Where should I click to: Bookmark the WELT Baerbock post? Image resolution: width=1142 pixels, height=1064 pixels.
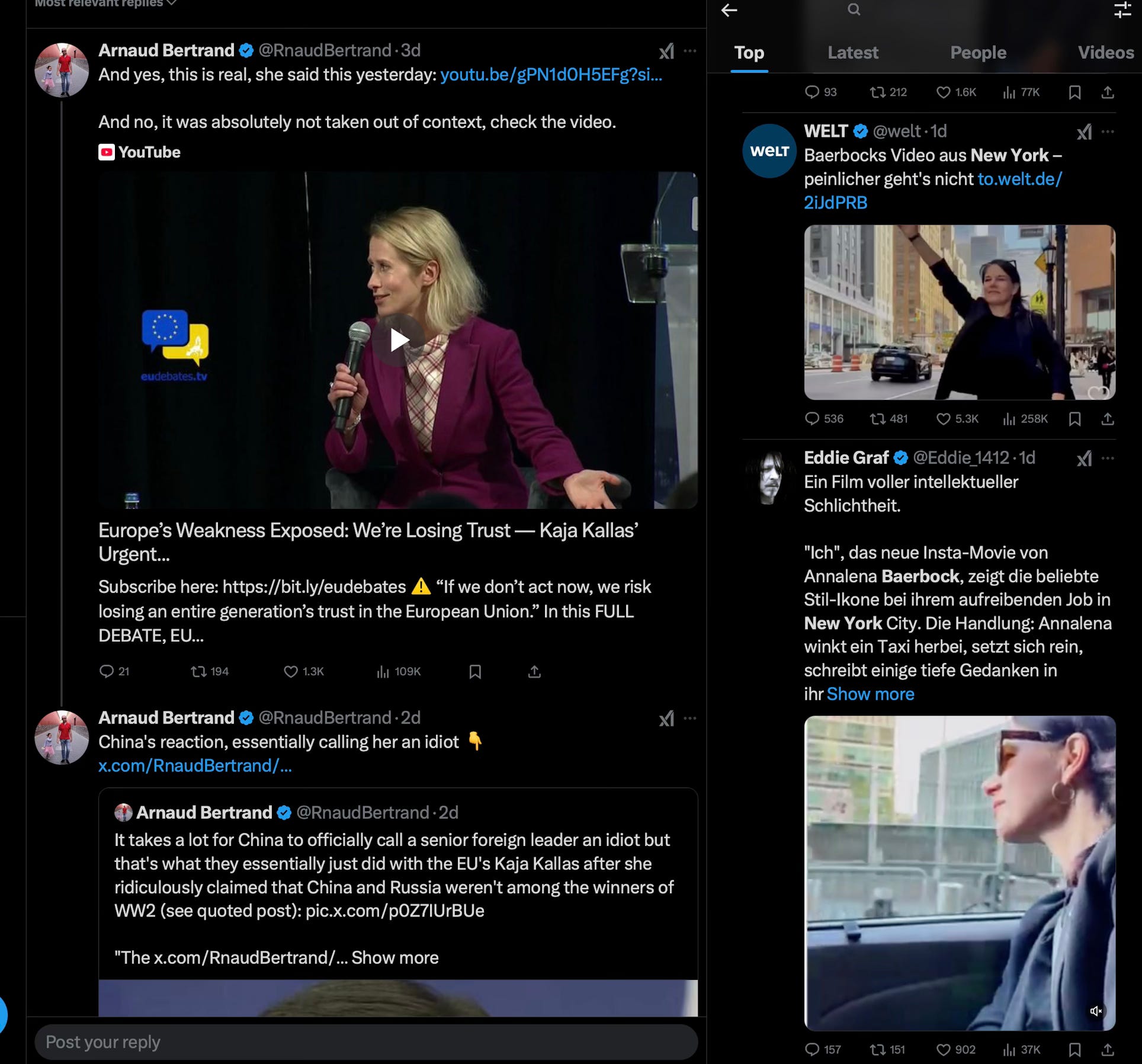click(x=1074, y=419)
